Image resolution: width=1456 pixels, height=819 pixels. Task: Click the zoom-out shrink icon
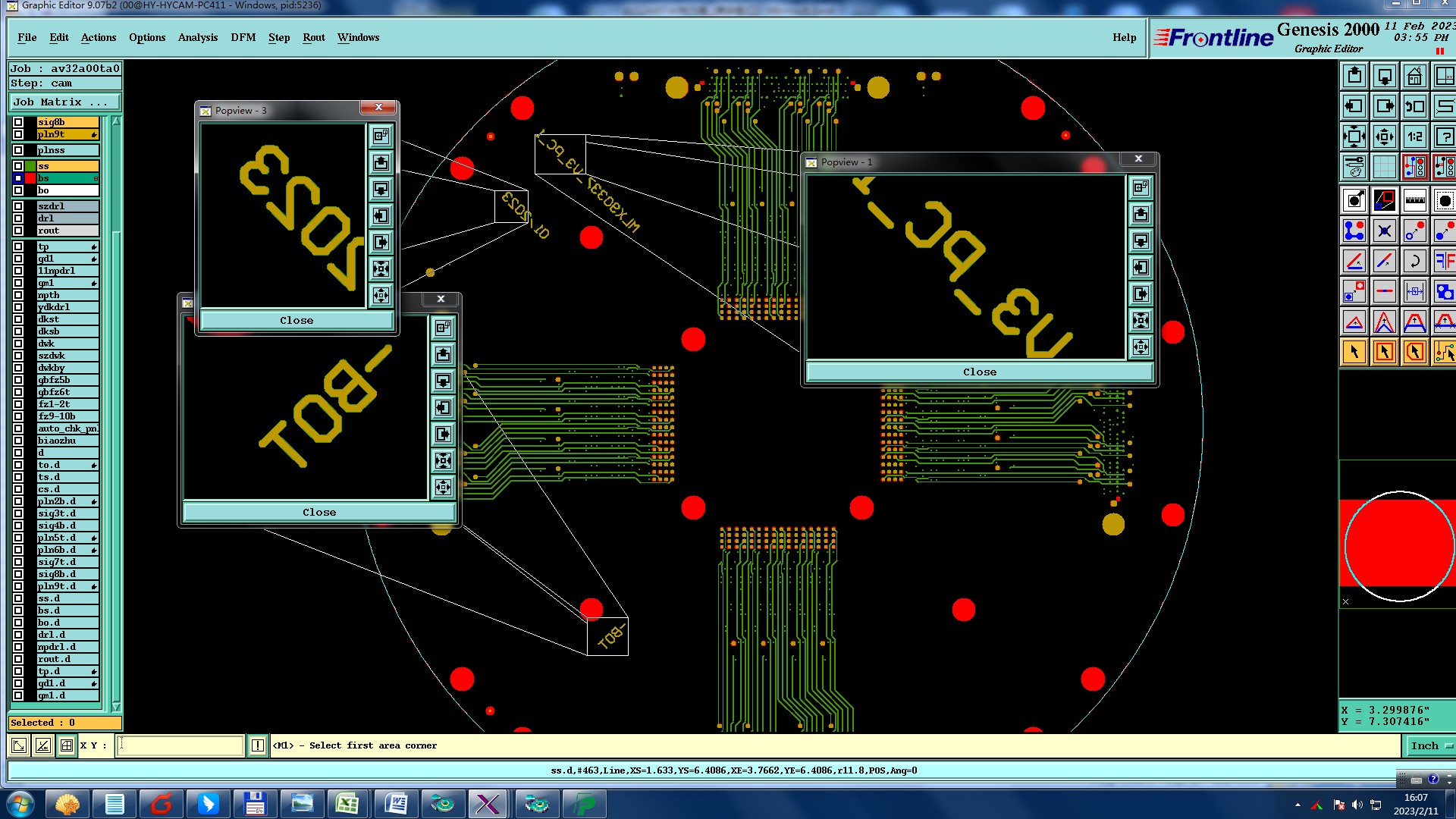click(1385, 136)
